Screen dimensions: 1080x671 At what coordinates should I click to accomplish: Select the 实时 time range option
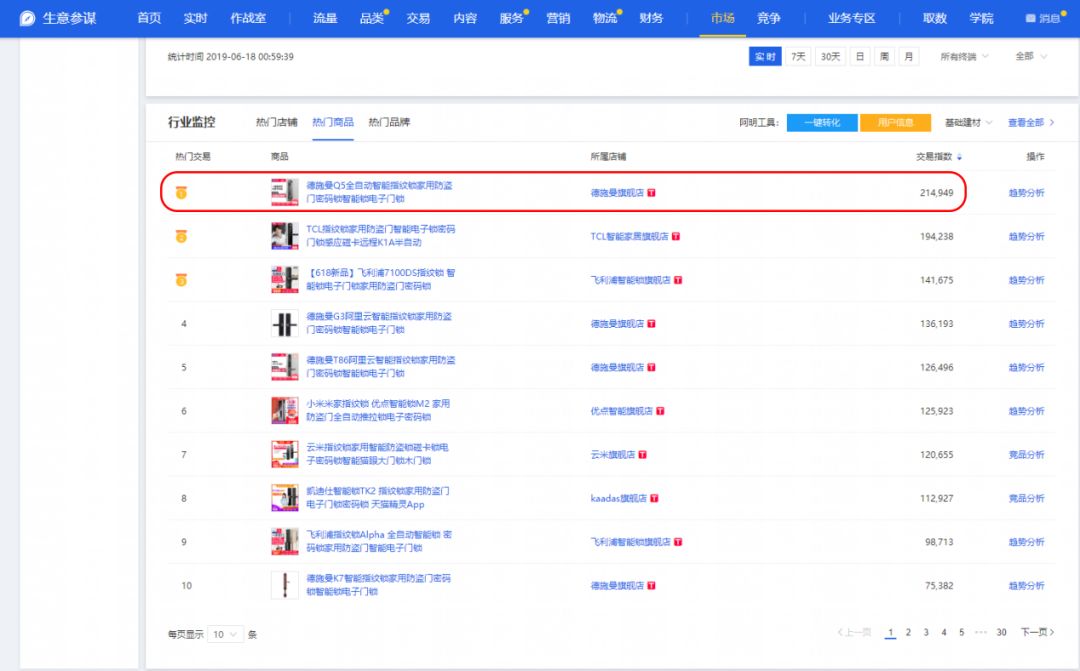(x=765, y=57)
